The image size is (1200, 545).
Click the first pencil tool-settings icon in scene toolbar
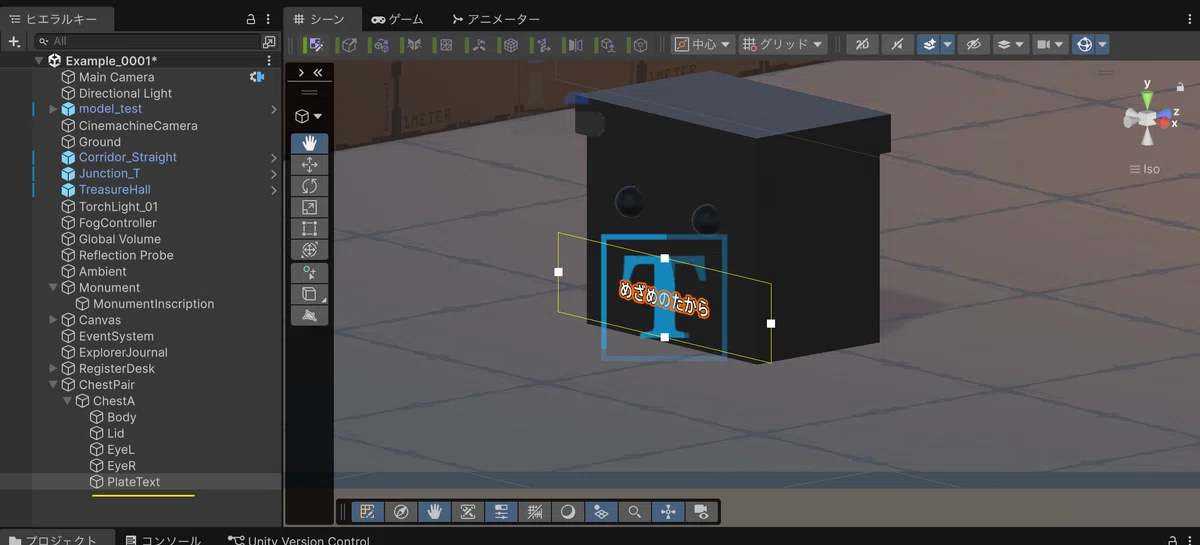(x=316, y=45)
